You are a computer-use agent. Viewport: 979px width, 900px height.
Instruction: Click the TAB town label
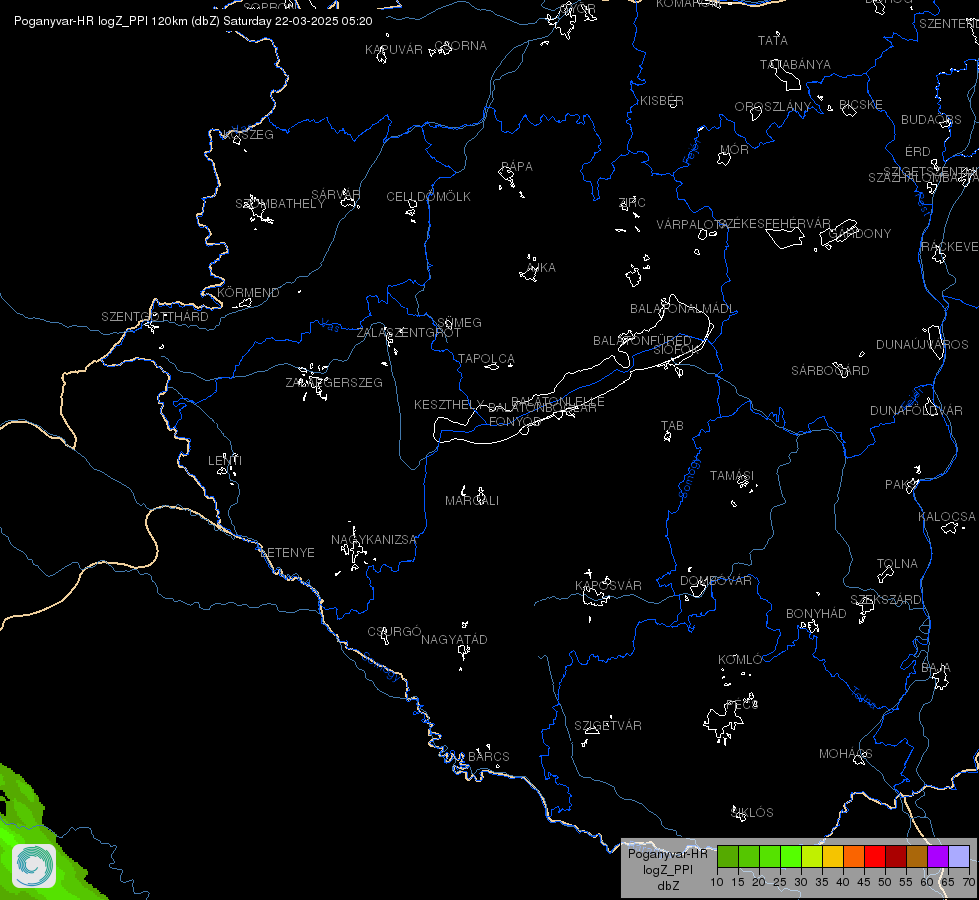672,425
